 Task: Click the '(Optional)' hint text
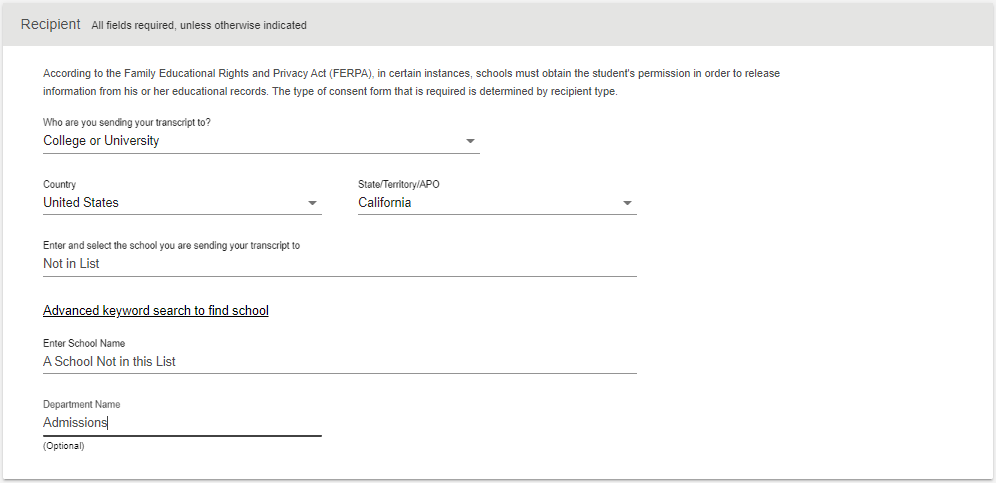[64, 446]
